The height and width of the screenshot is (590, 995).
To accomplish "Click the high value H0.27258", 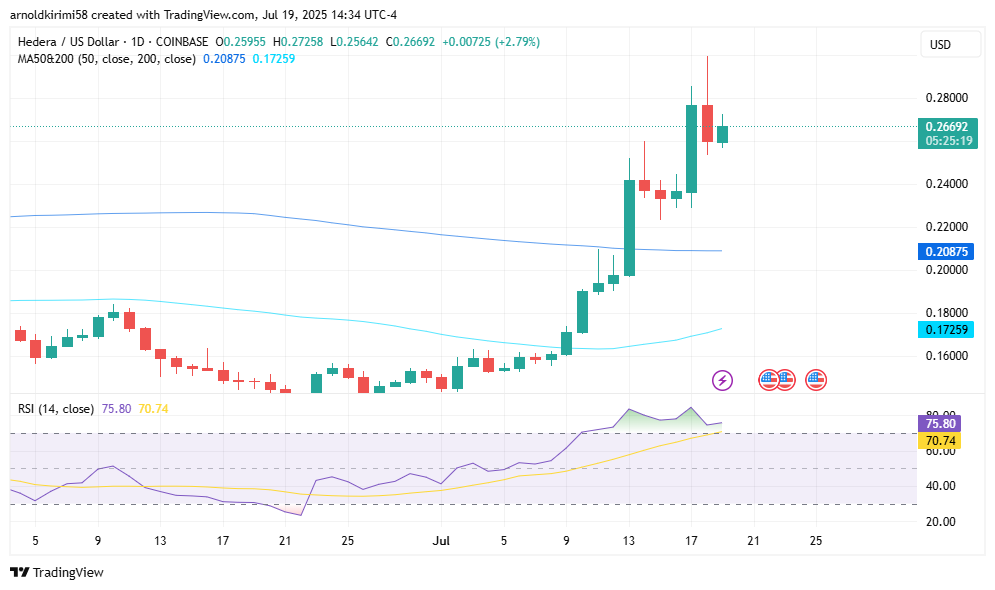I will (298, 42).
